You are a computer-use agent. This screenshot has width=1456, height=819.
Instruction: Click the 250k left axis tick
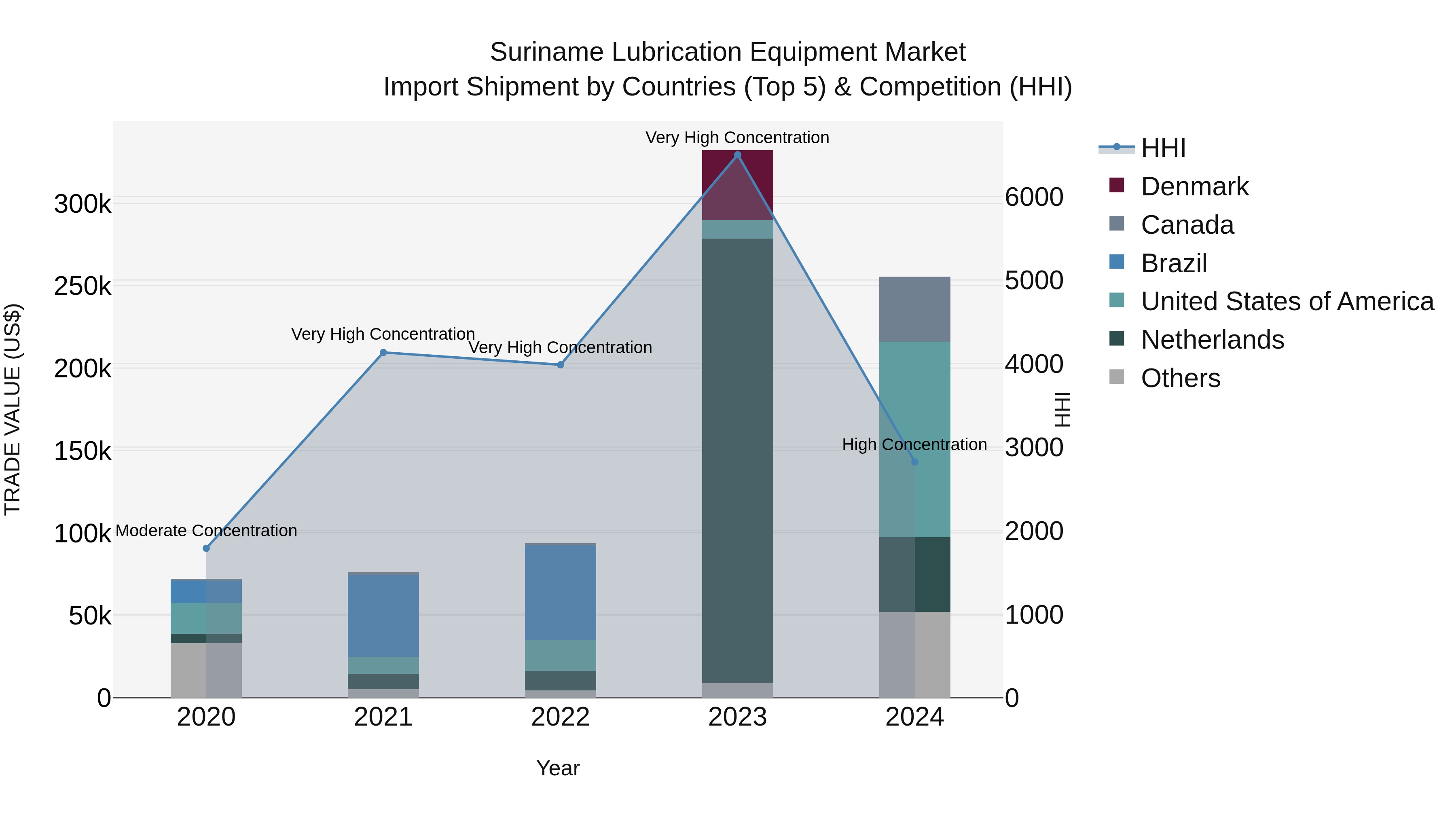83,287
